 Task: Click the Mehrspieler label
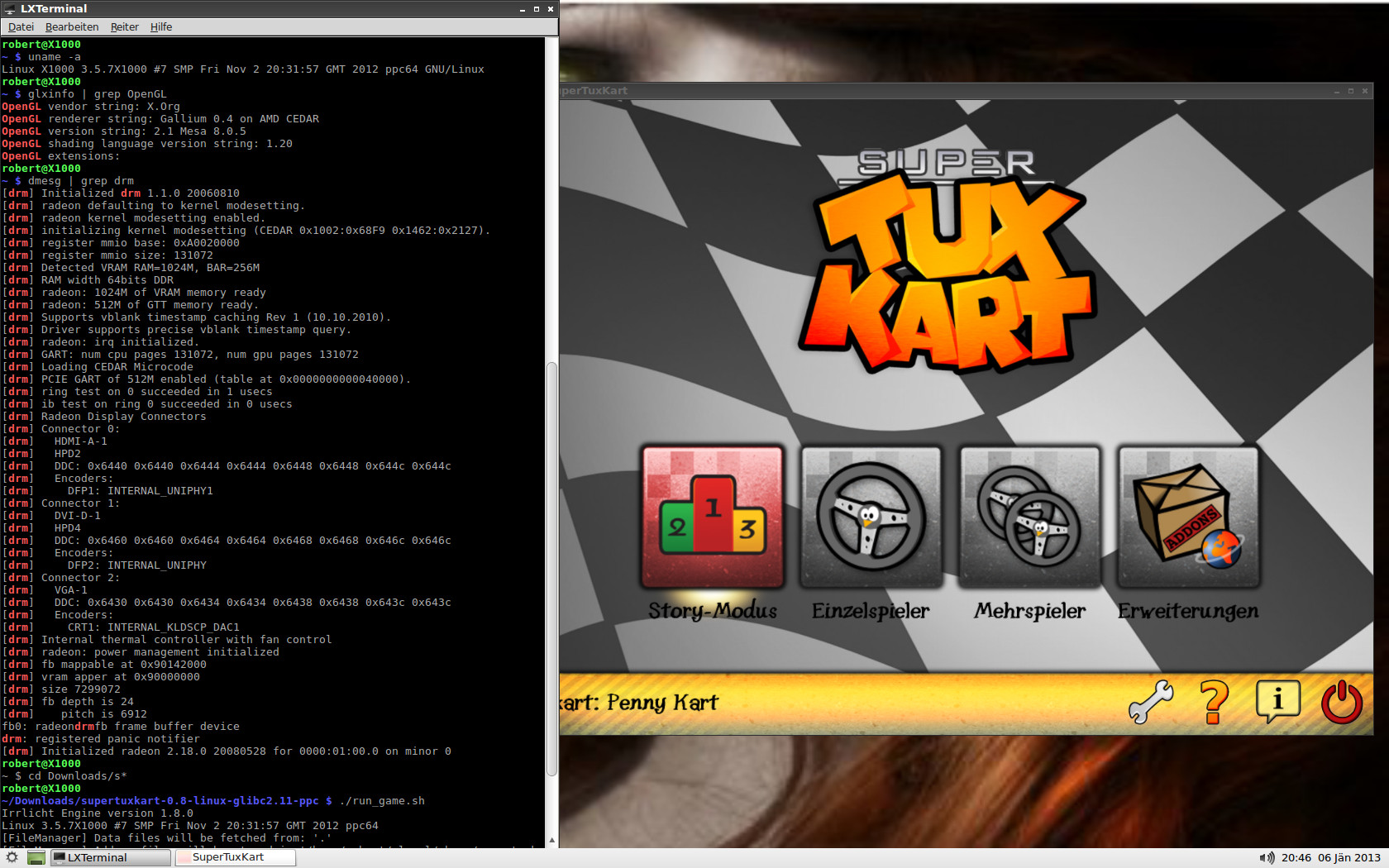click(x=1029, y=611)
